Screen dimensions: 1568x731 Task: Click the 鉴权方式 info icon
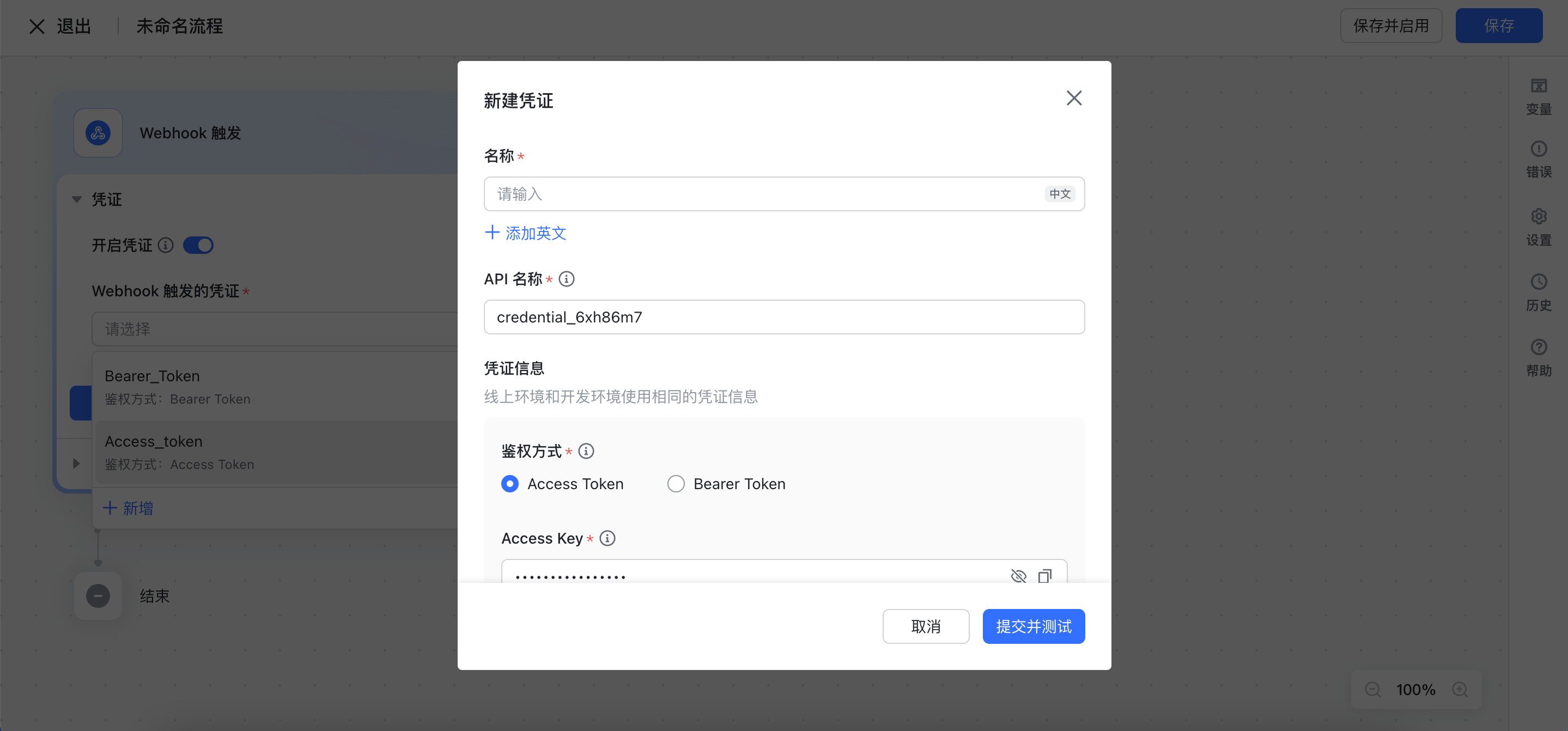pos(586,451)
